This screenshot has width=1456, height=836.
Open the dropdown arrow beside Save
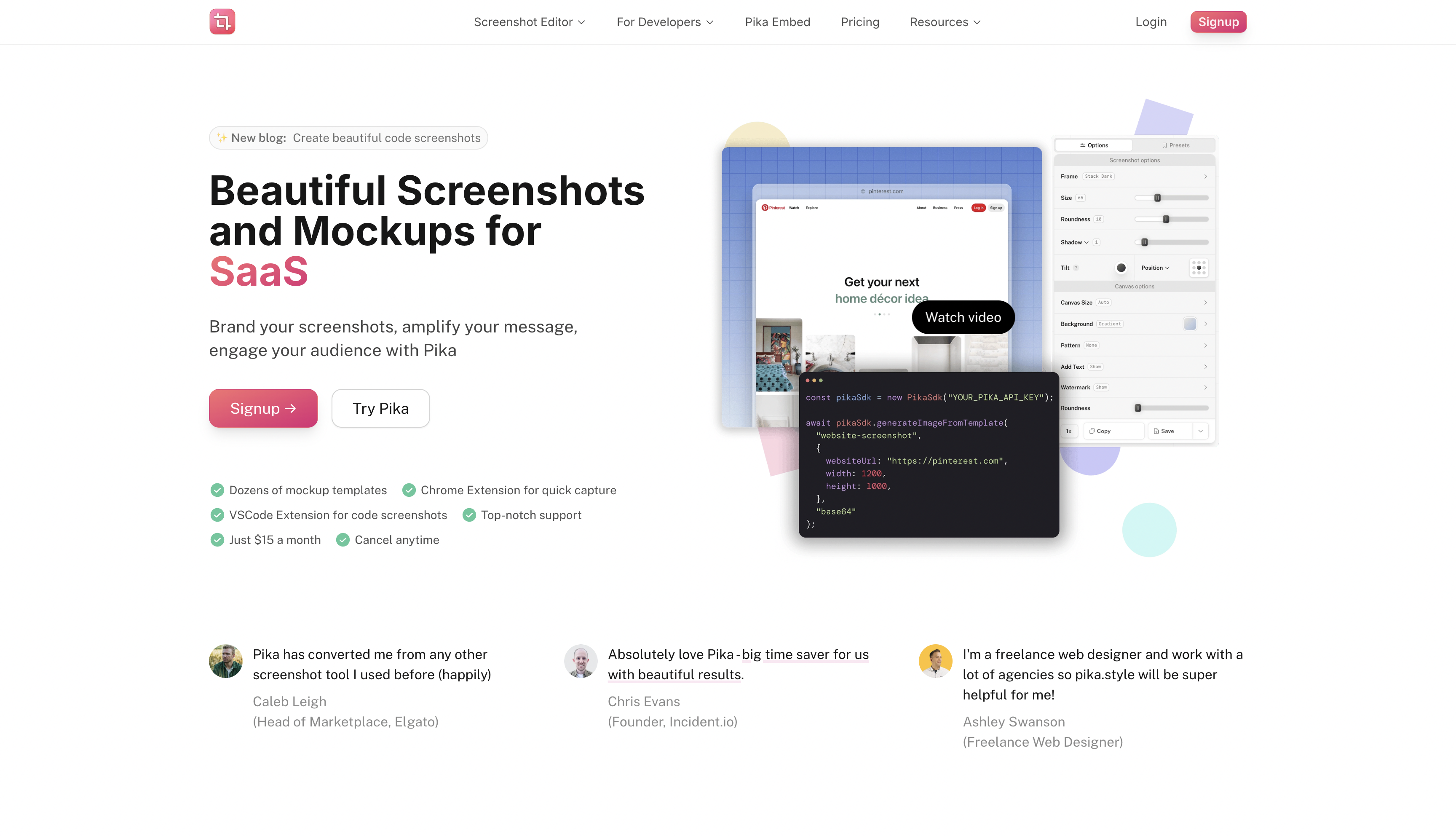click(1201, 431)
